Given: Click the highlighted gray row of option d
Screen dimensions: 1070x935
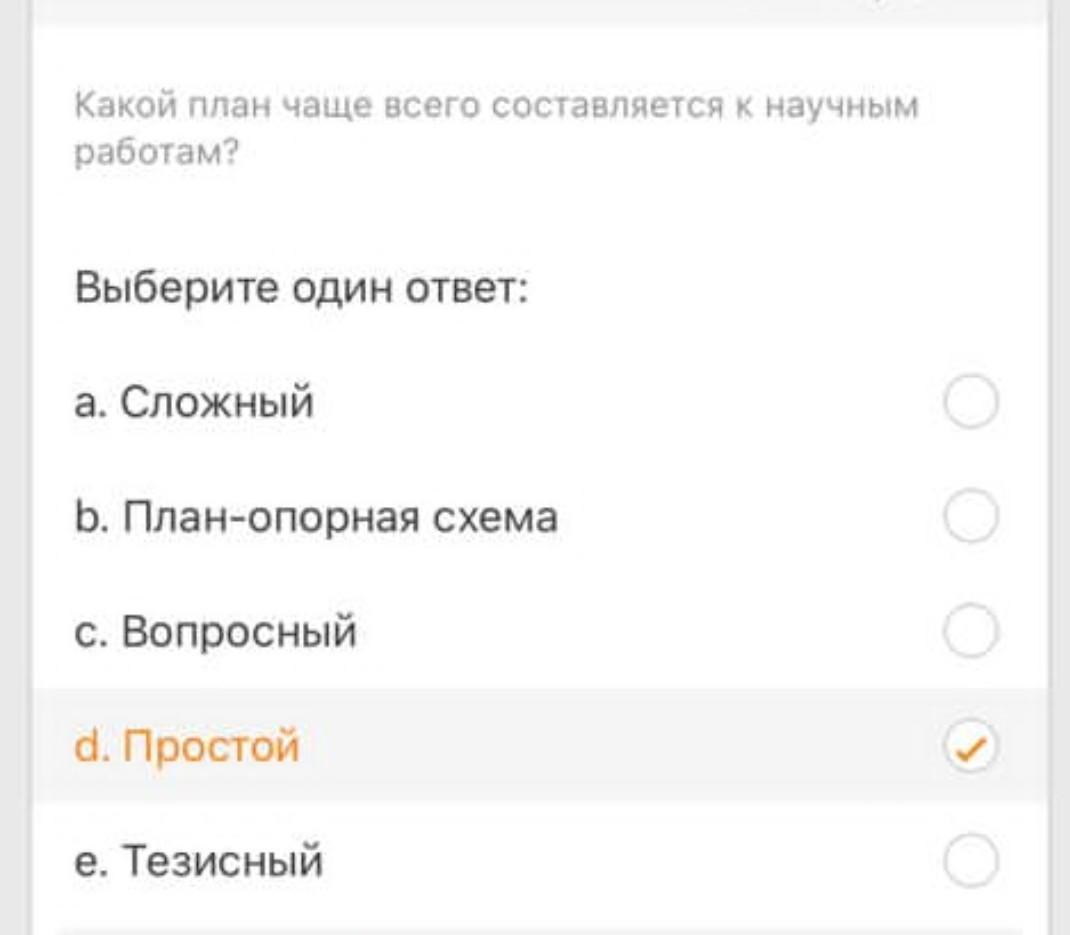Looking at the screenshot, I should (x=600, y=747).
